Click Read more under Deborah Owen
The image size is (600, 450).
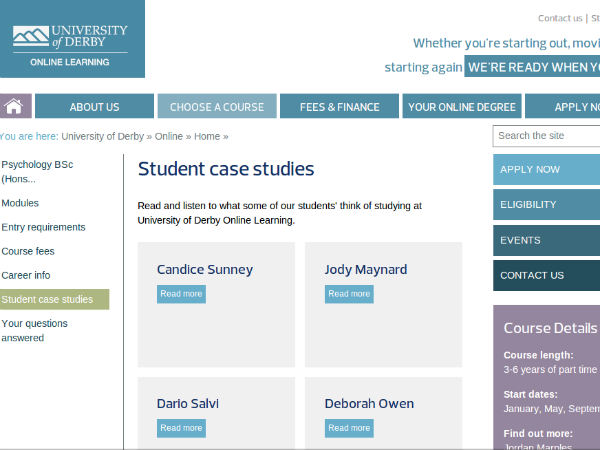pyautogui.click(x=349, y=428)
